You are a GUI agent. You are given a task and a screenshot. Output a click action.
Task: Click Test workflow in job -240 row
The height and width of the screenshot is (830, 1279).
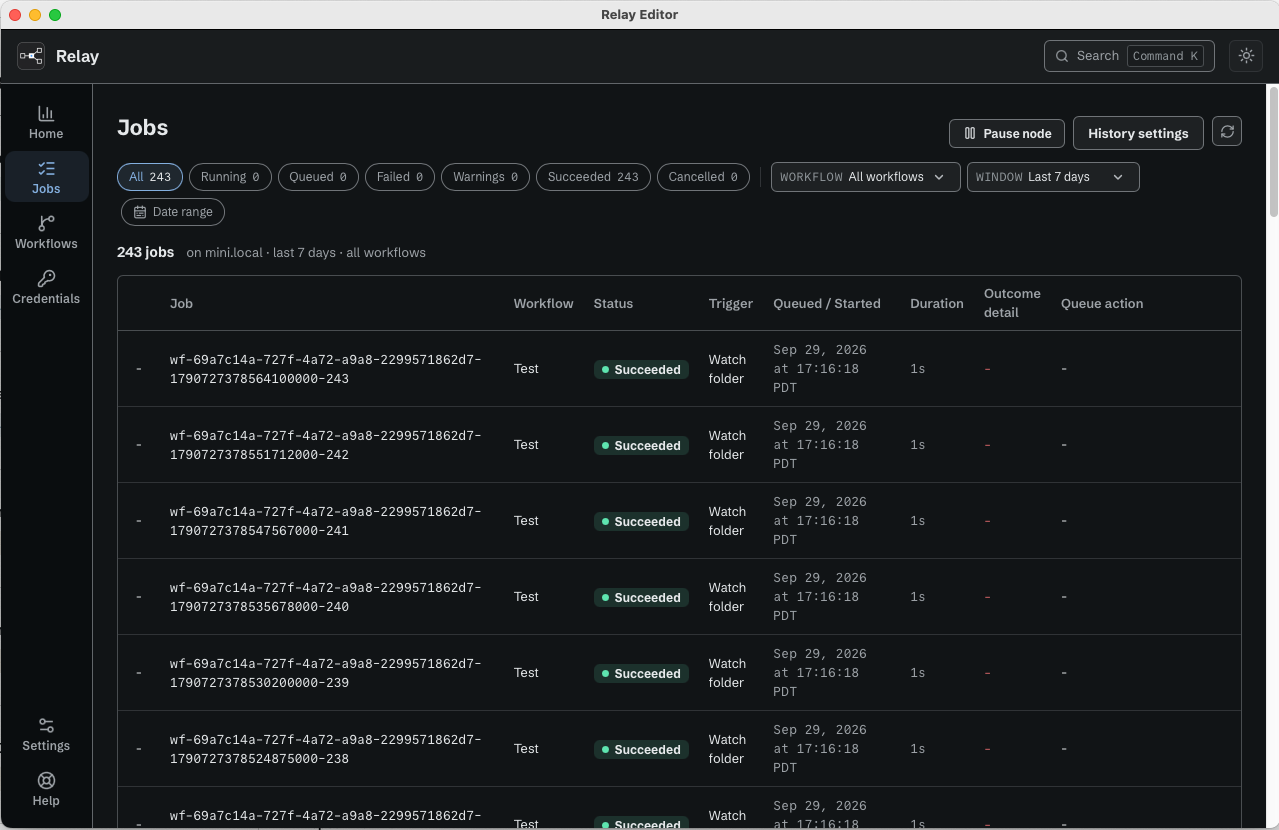click(526, 597)
